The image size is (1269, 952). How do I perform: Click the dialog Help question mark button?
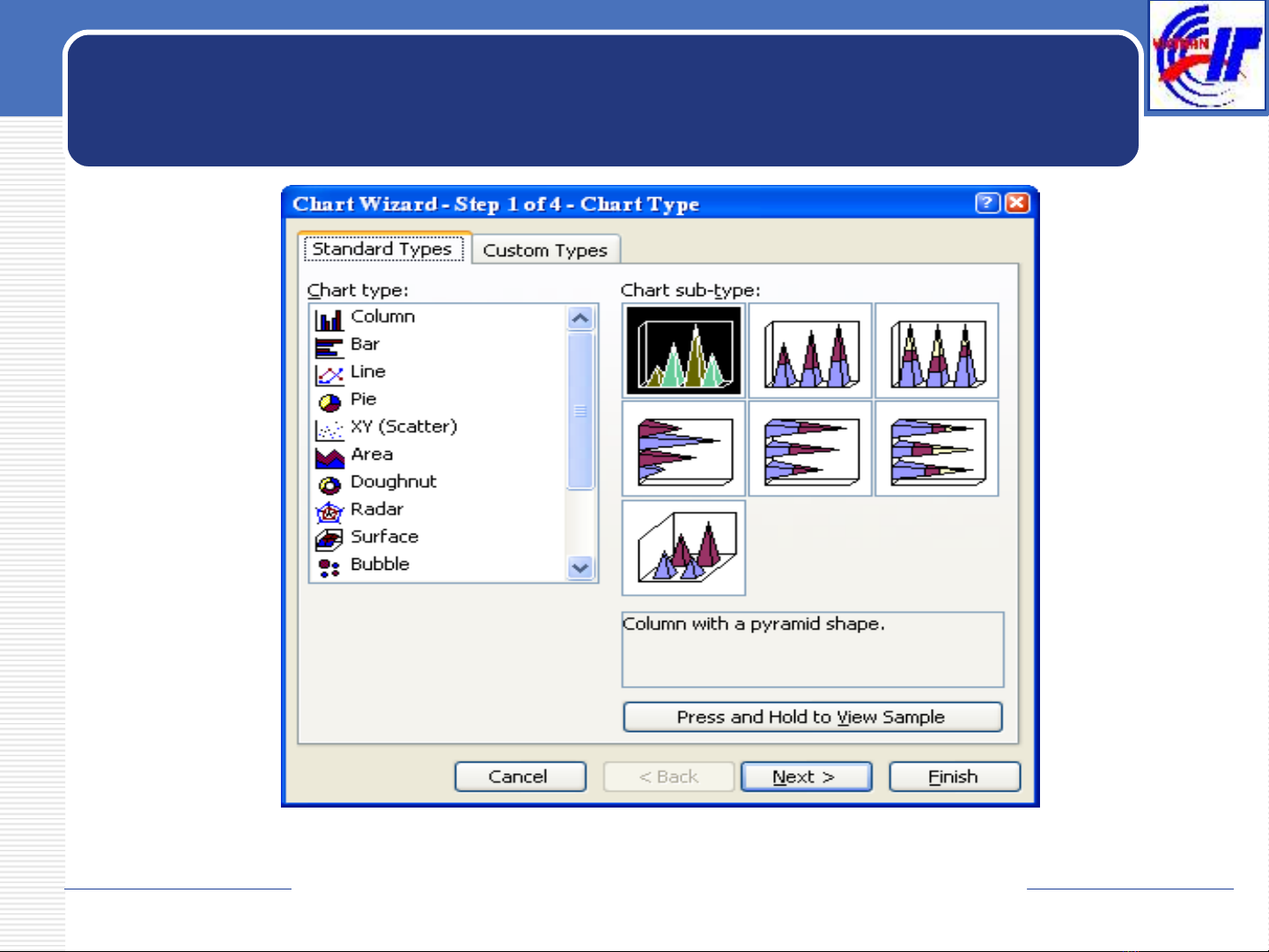988,203
